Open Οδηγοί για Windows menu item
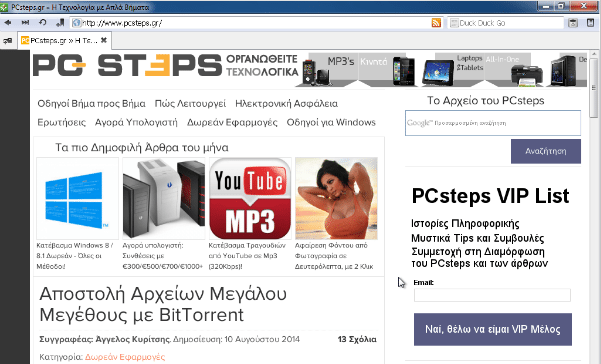 click(x=331, y=122)
